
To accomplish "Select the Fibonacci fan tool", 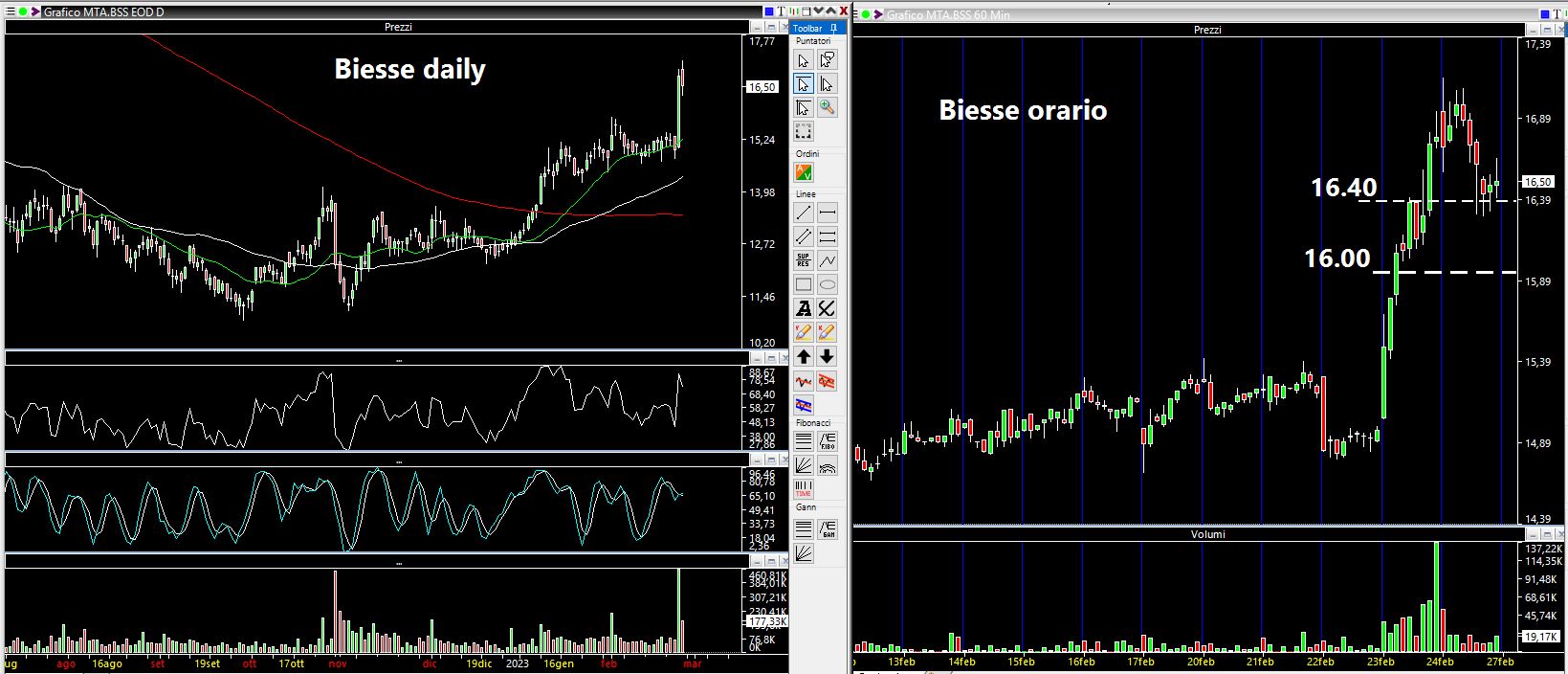I will (804, 465).
